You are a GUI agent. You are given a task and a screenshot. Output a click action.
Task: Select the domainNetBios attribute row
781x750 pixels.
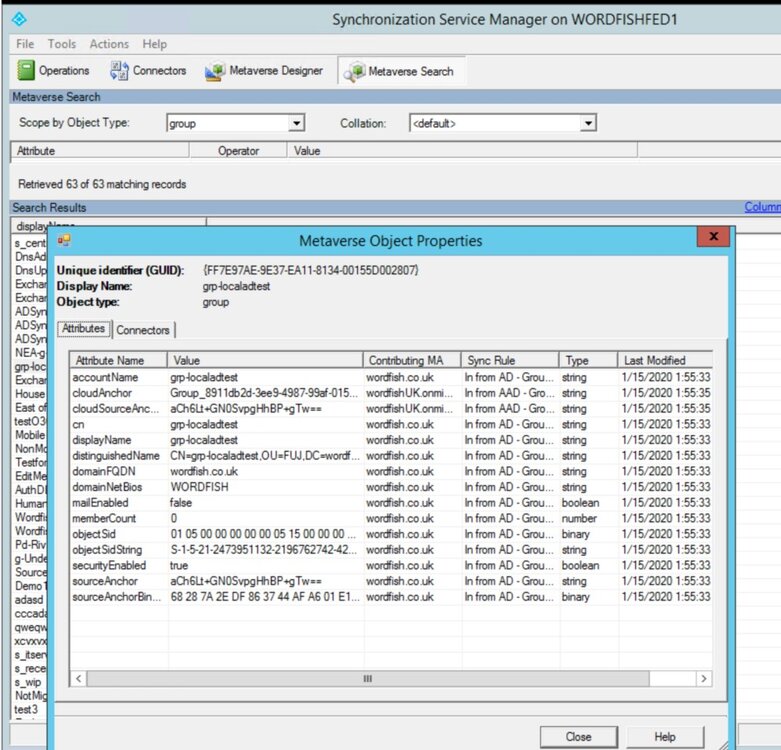[x=391, y=487]
